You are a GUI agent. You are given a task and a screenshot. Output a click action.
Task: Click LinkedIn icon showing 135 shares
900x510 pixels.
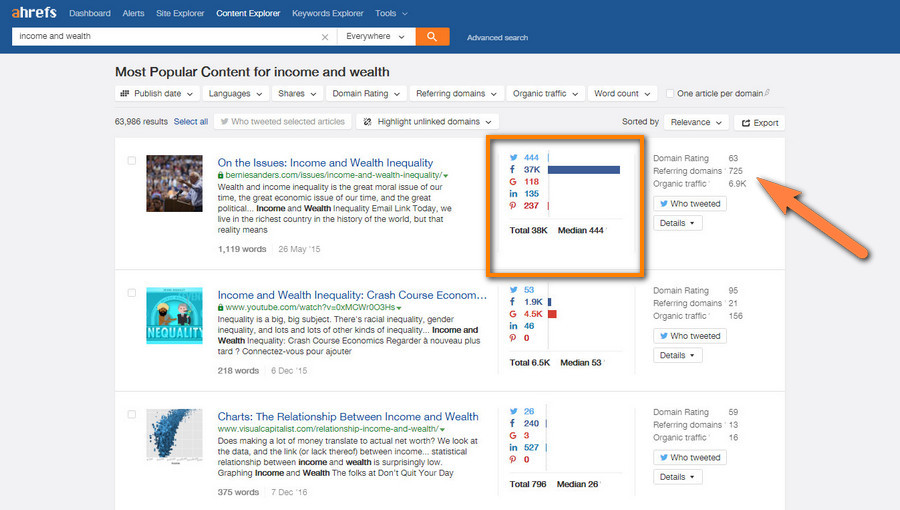click(513, 194)
